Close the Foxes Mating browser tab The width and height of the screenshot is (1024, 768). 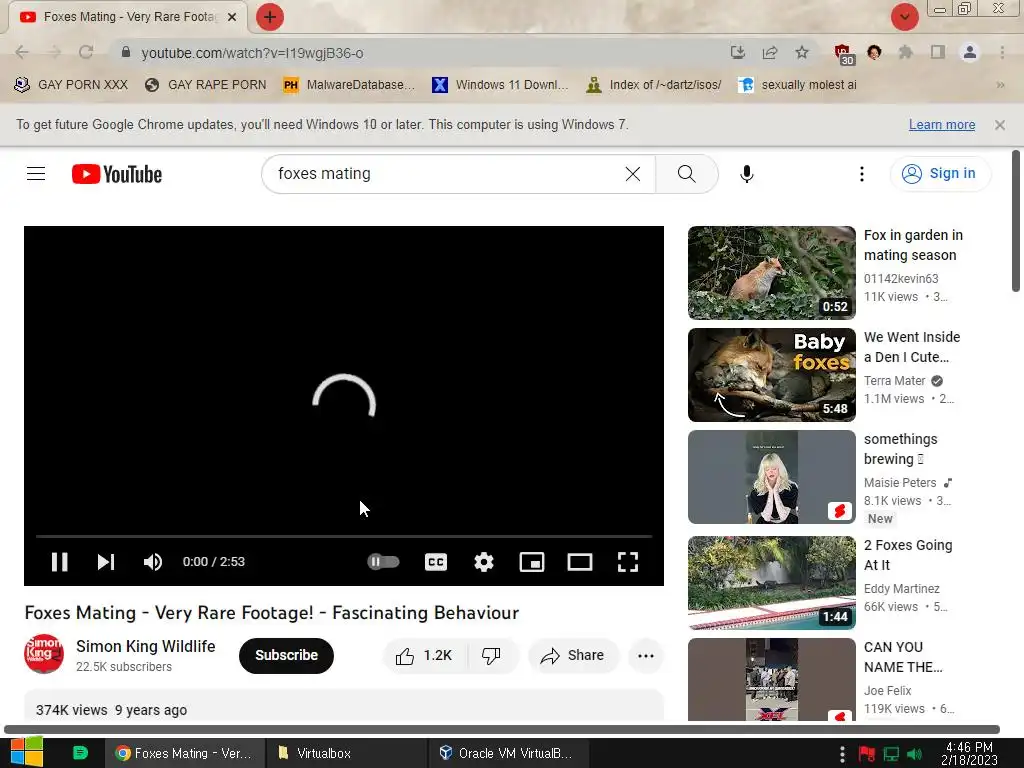[x=232, y=17]
